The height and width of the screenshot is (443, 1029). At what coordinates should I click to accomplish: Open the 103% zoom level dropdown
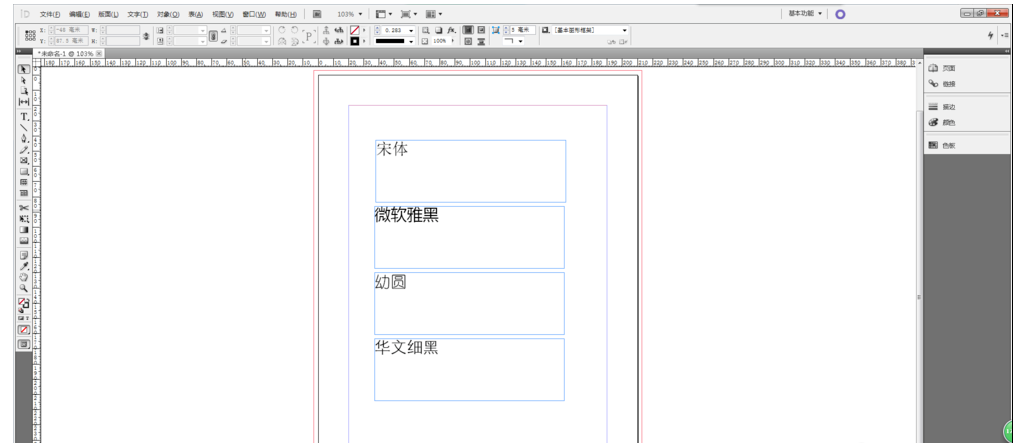click(351, 14)
